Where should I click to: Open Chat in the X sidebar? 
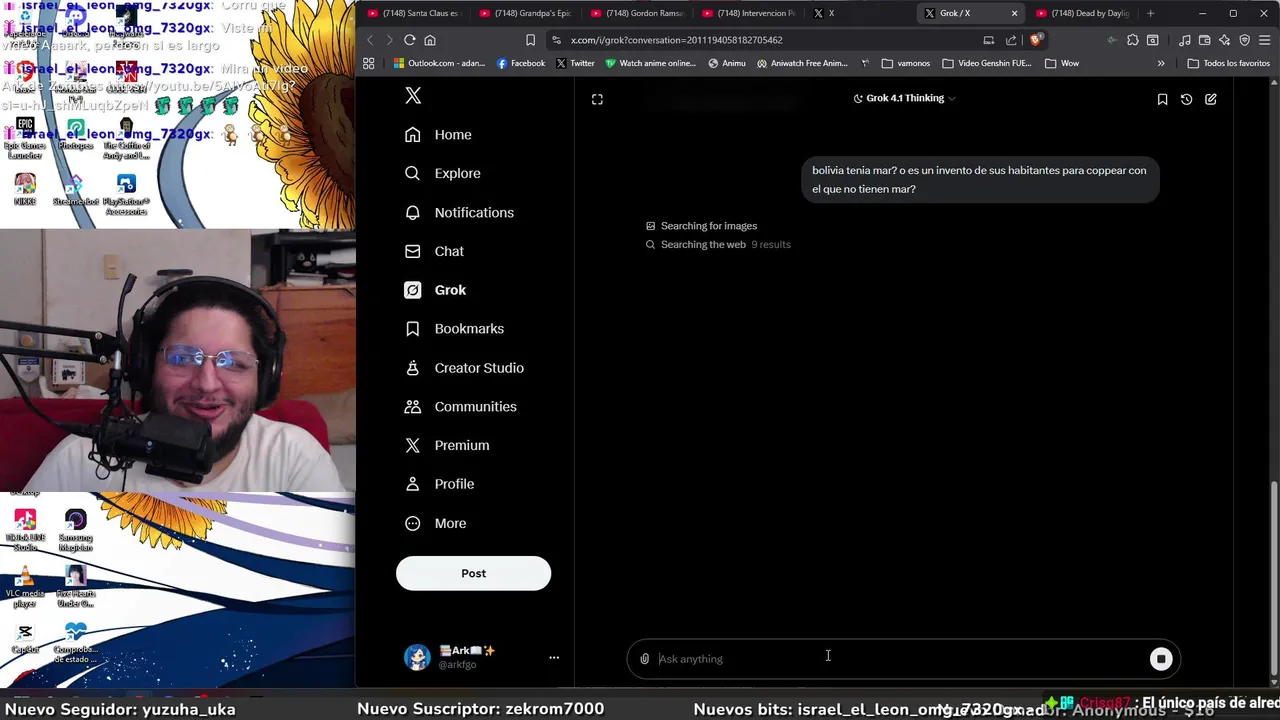click(434, 251)
